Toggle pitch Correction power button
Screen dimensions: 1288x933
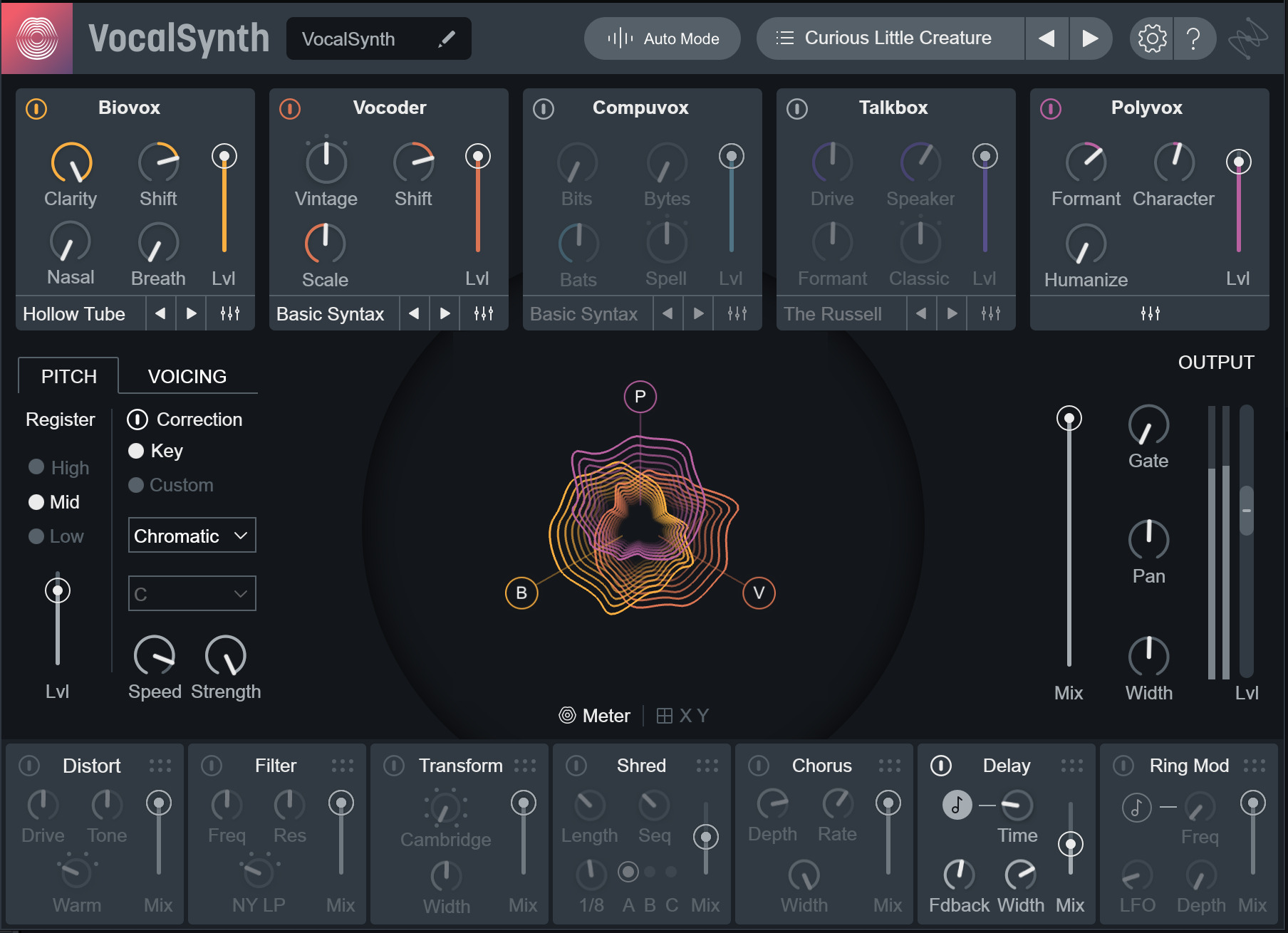[x=137, y=419]
